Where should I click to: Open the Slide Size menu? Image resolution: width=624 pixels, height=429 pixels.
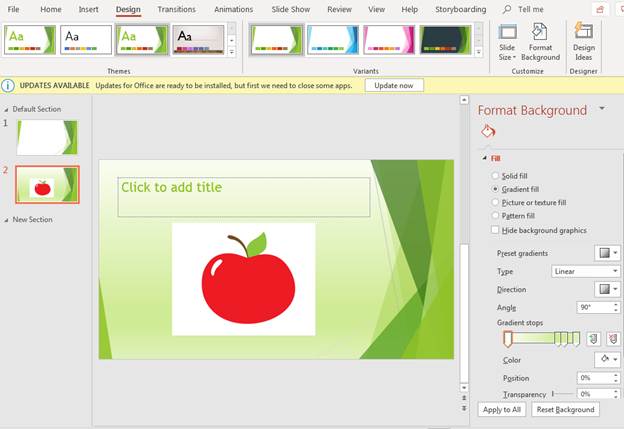point(507,42)
